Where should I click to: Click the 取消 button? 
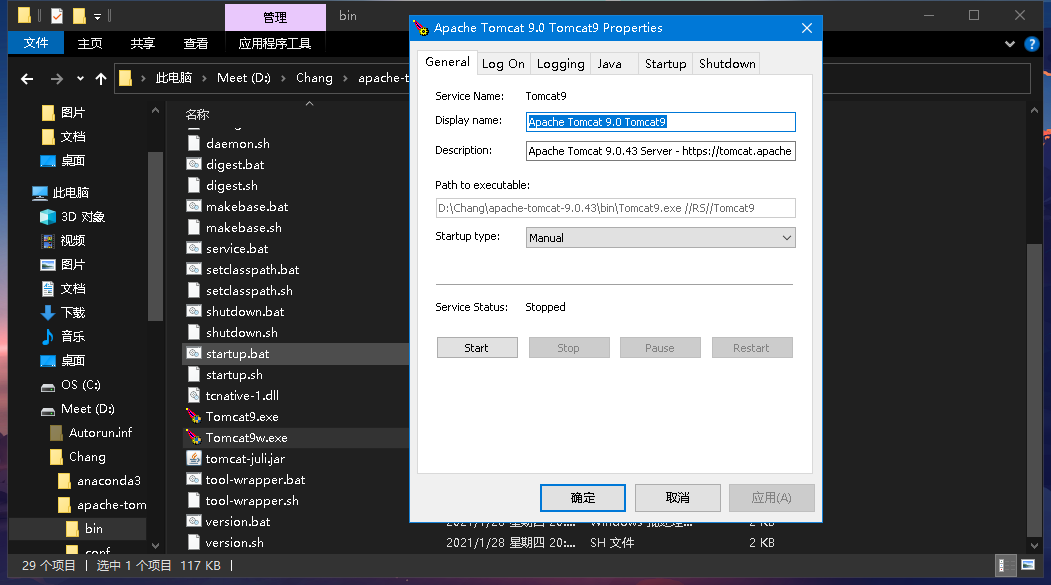677,498
